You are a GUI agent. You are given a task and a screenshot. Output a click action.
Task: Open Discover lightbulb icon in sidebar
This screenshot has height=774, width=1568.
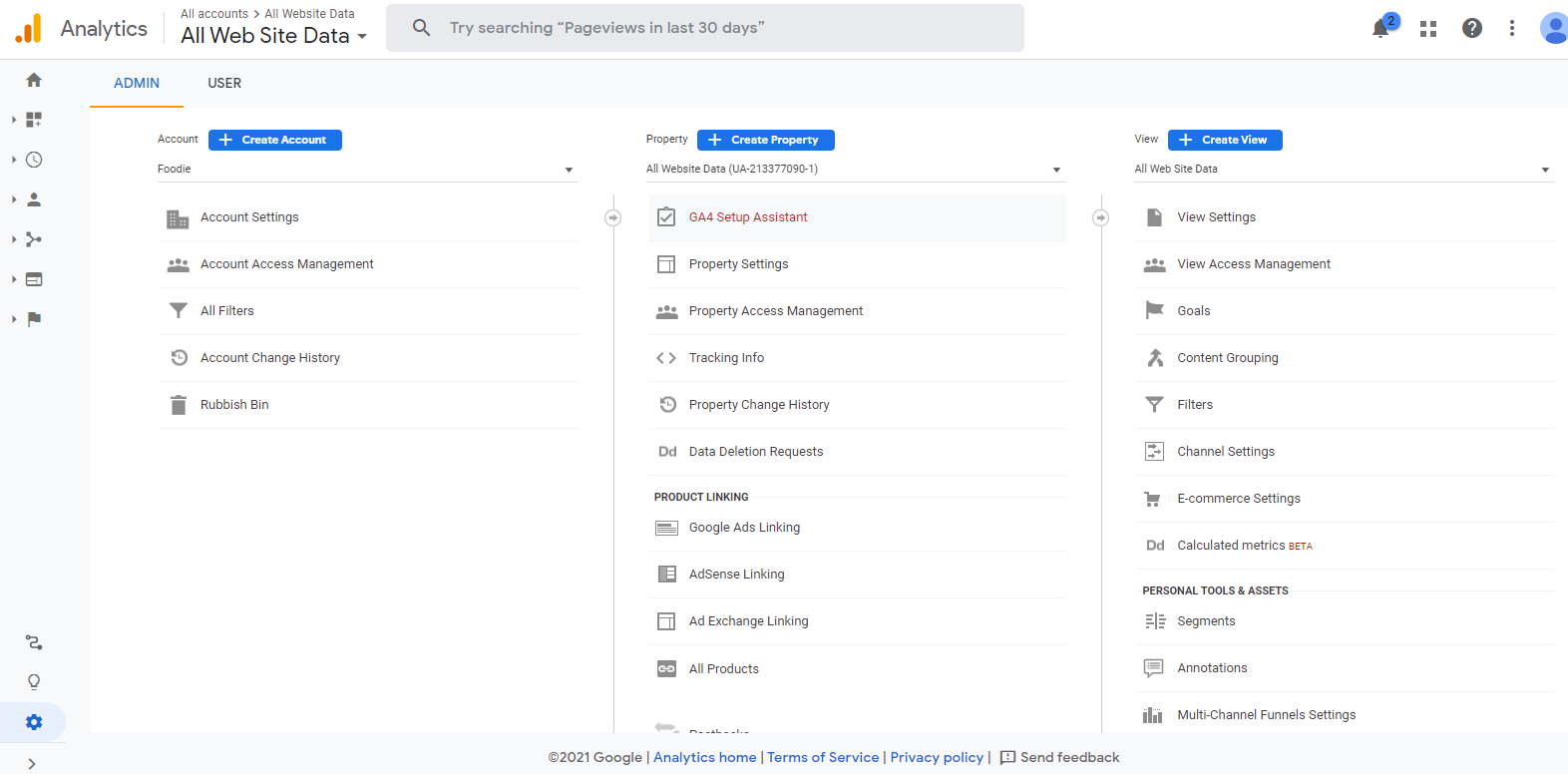[x=34, y=682]
